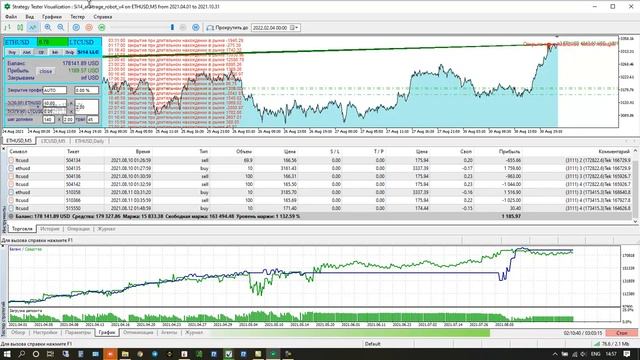Select the ticket 515550 trade row

(x=320, y=208)
